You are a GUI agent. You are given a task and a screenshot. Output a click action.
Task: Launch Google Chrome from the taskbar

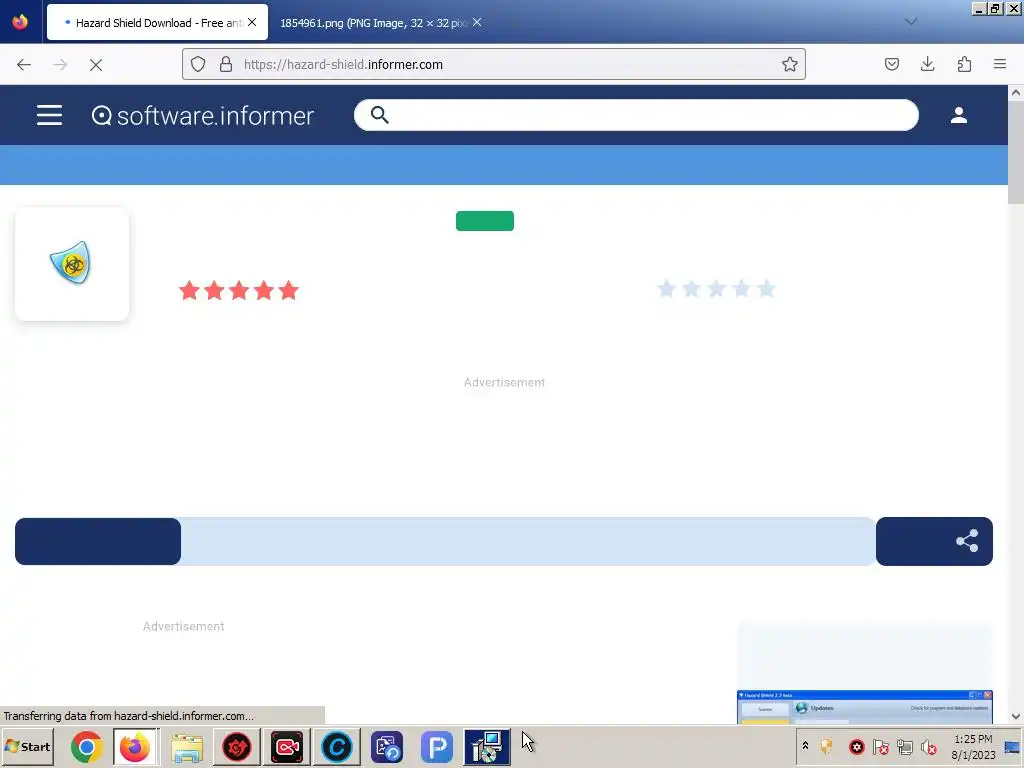(x=86, y=746)
